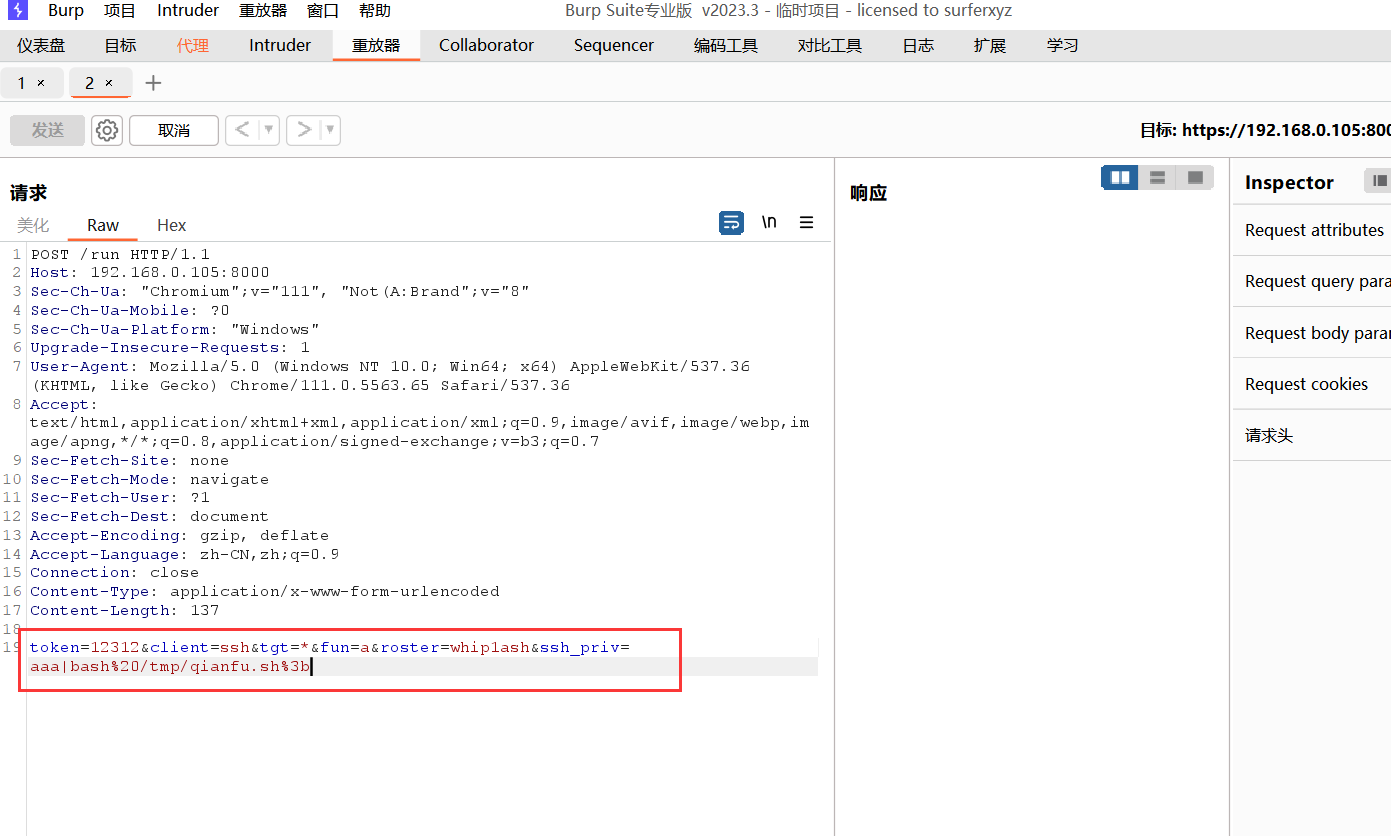Image resolution: width=1391 pixels, height=836 pixels.
Task: Open Repeater settings gear icon
Action: [x=107, y=130]
